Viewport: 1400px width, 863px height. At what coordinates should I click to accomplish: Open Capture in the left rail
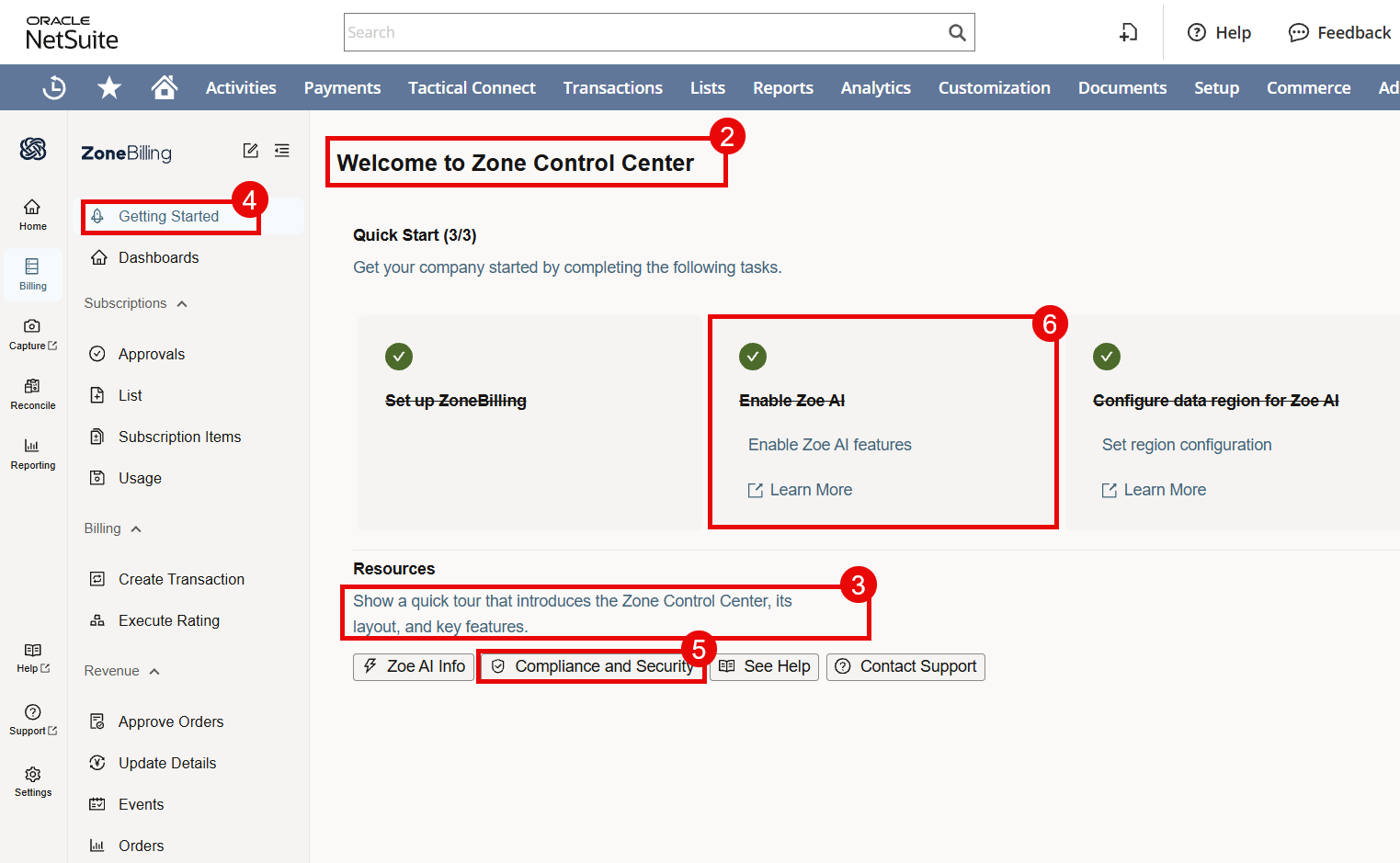33,335
